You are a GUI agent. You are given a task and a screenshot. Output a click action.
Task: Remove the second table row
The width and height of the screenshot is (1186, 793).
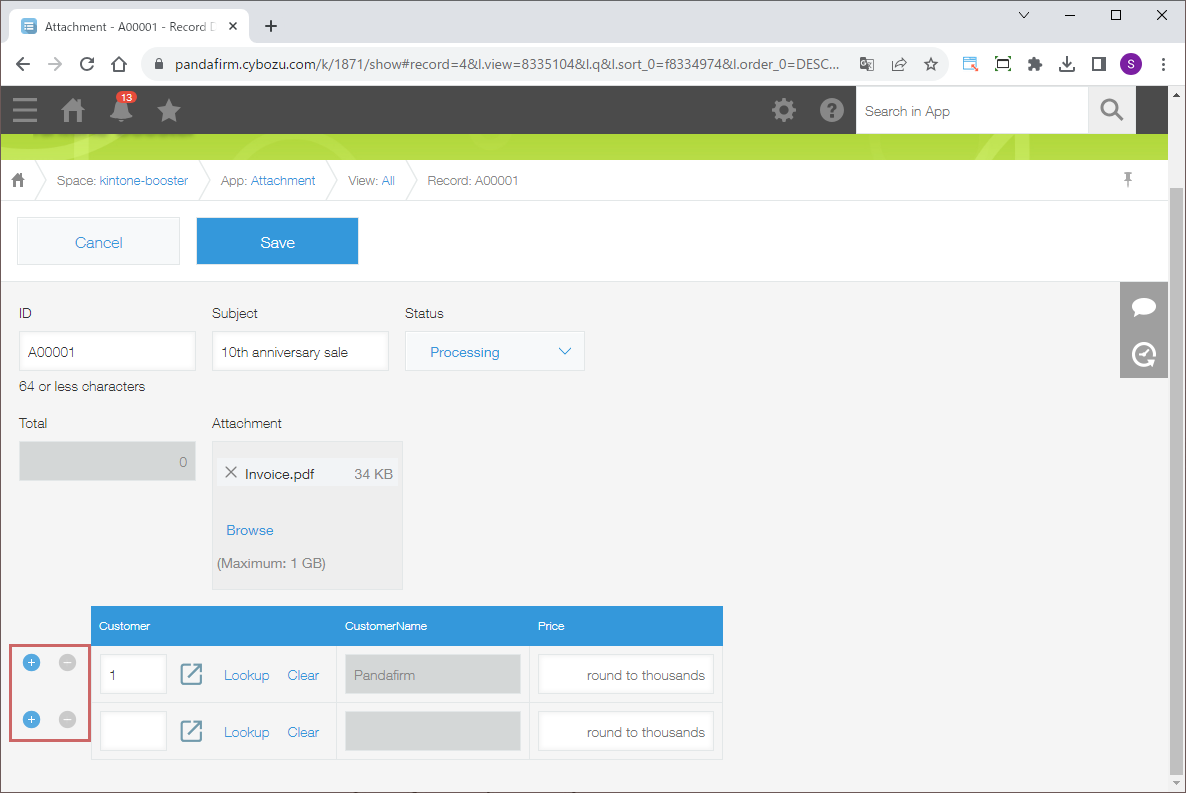tap(67, 719)
